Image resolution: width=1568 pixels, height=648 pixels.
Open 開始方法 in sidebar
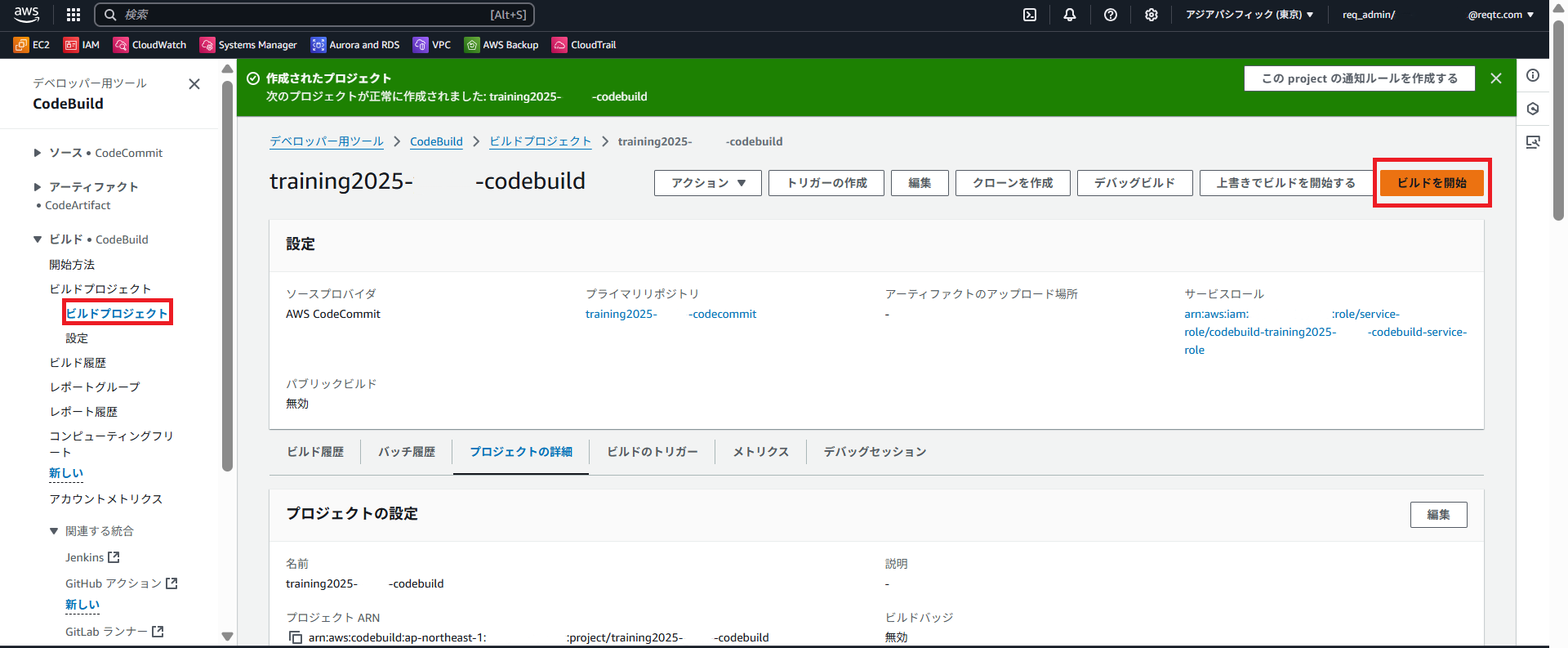72,265
